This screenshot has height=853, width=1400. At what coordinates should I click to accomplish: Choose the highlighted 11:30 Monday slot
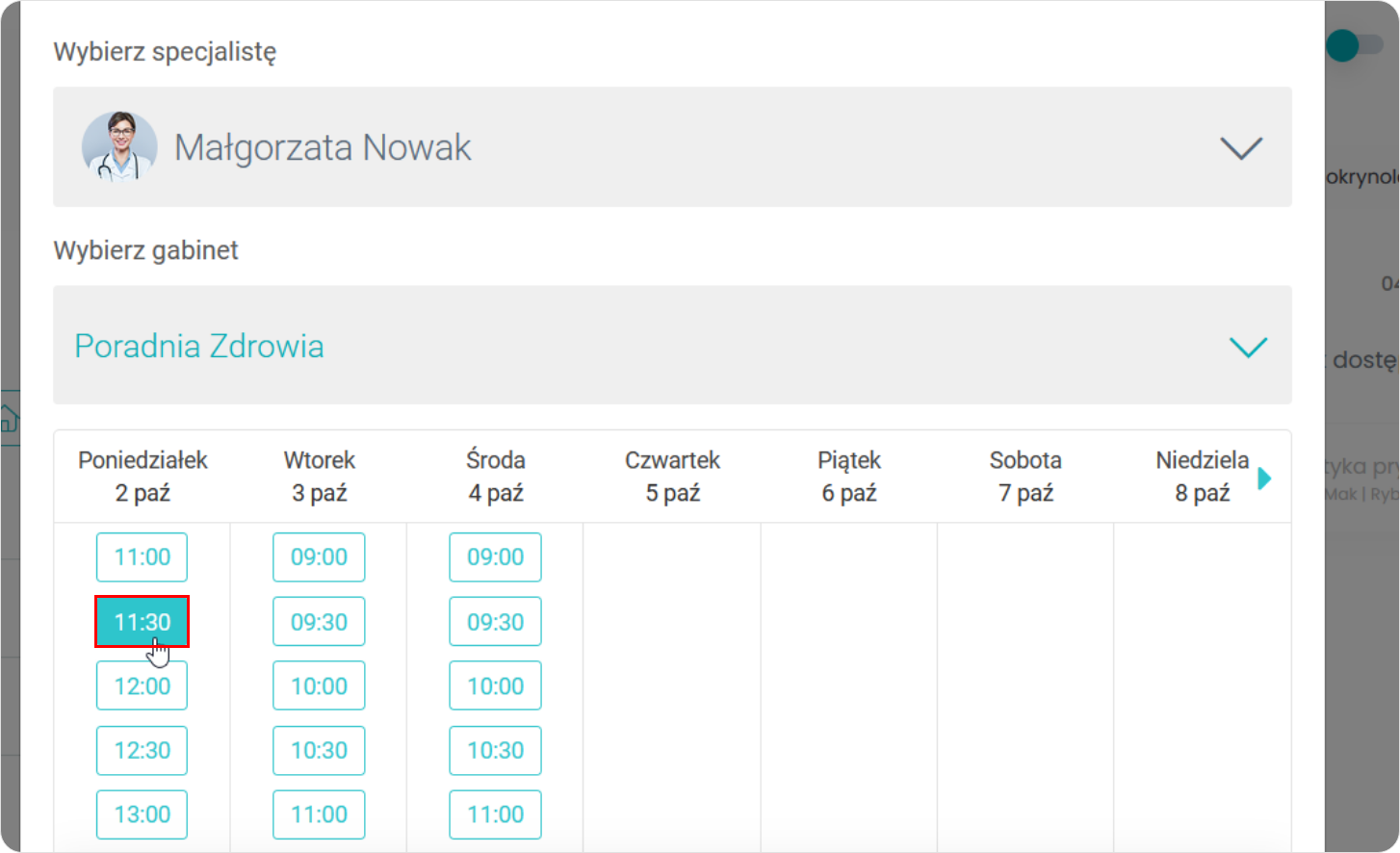tap(142, 622)
